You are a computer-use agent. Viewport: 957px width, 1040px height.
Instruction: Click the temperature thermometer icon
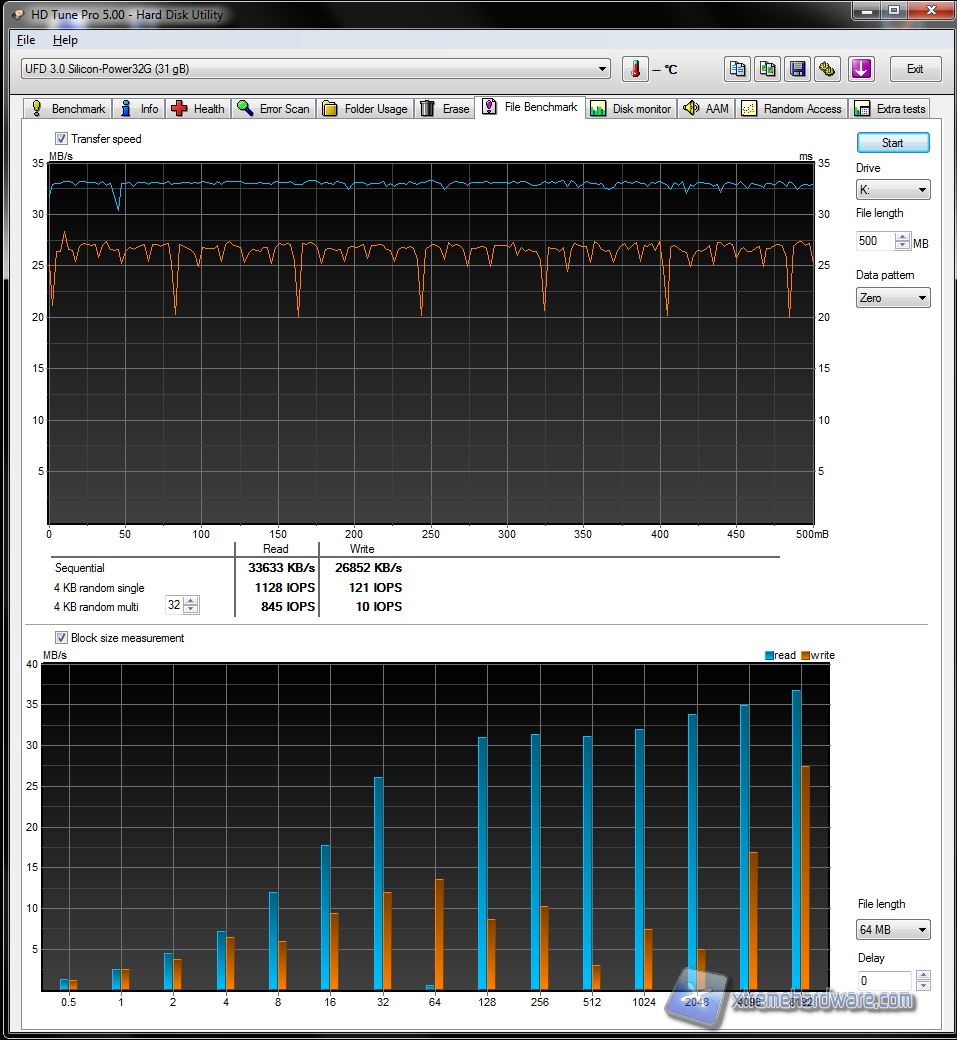click(635, 69)
